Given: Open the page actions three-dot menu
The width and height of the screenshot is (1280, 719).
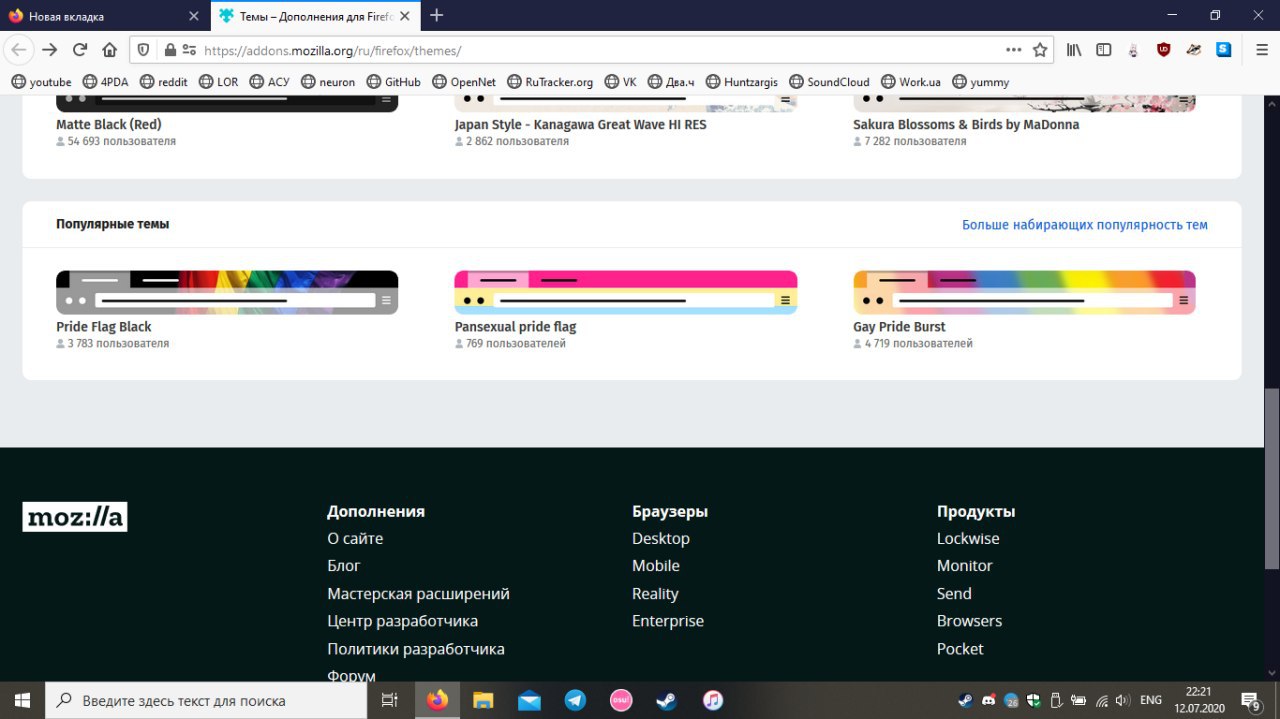Looking at the screenshot, I should point(1014,50).
